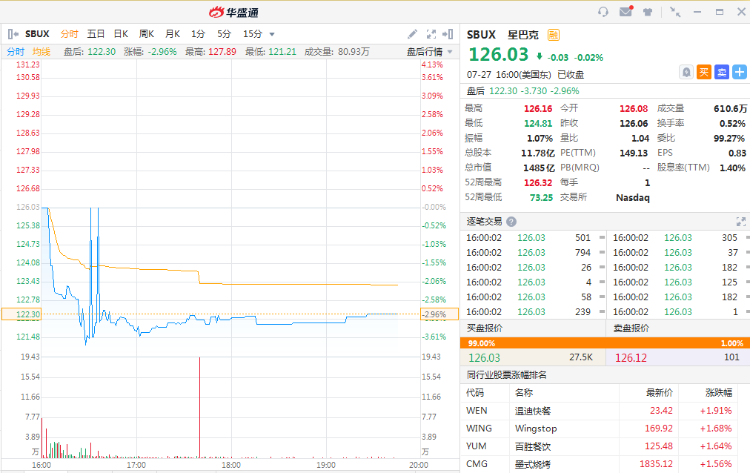Open customer service headset icon
This screenshot has height=473, width=750.
[603, 12]
